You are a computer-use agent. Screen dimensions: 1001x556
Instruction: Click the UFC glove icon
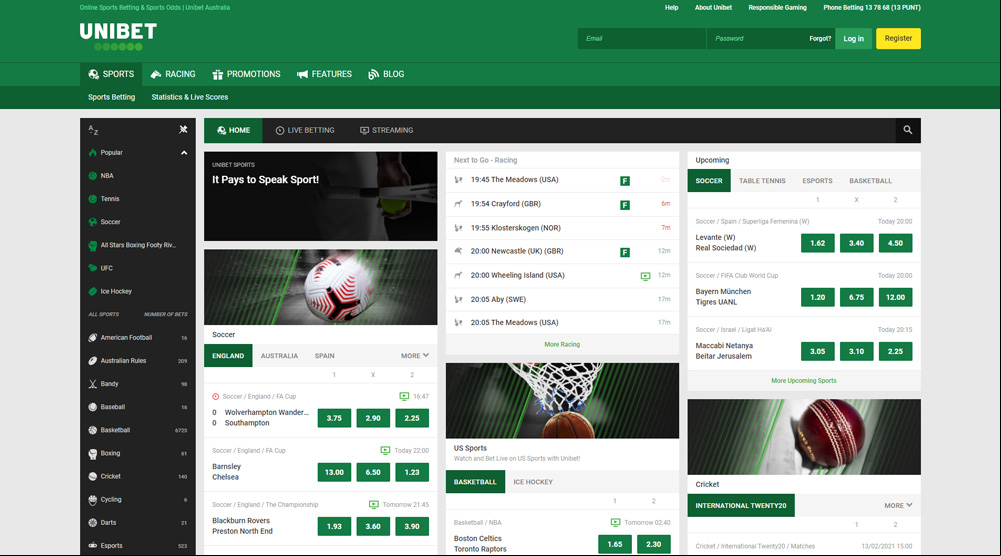point(93,268)
